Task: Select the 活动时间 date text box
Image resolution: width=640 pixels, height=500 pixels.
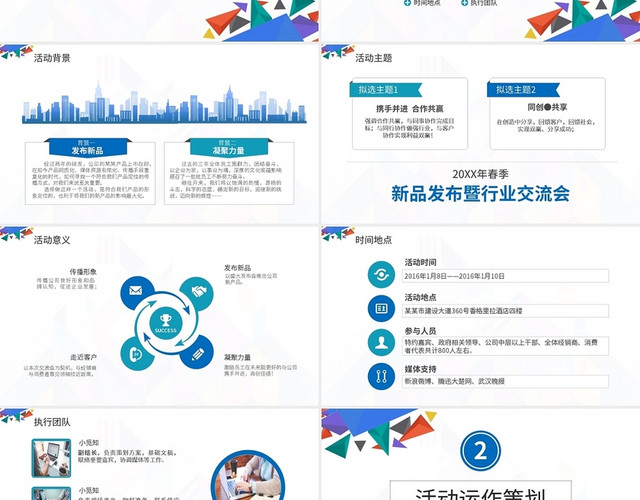Action: [505, 276]
